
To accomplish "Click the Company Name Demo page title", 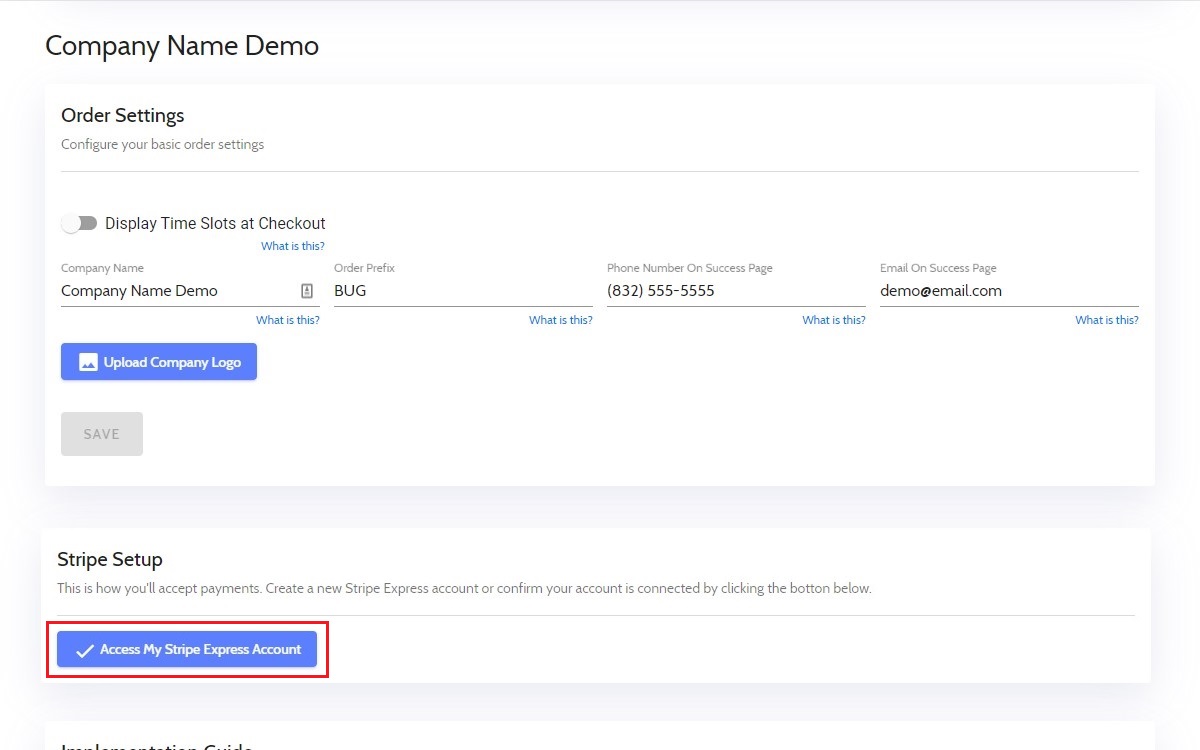I will [182, 46].
